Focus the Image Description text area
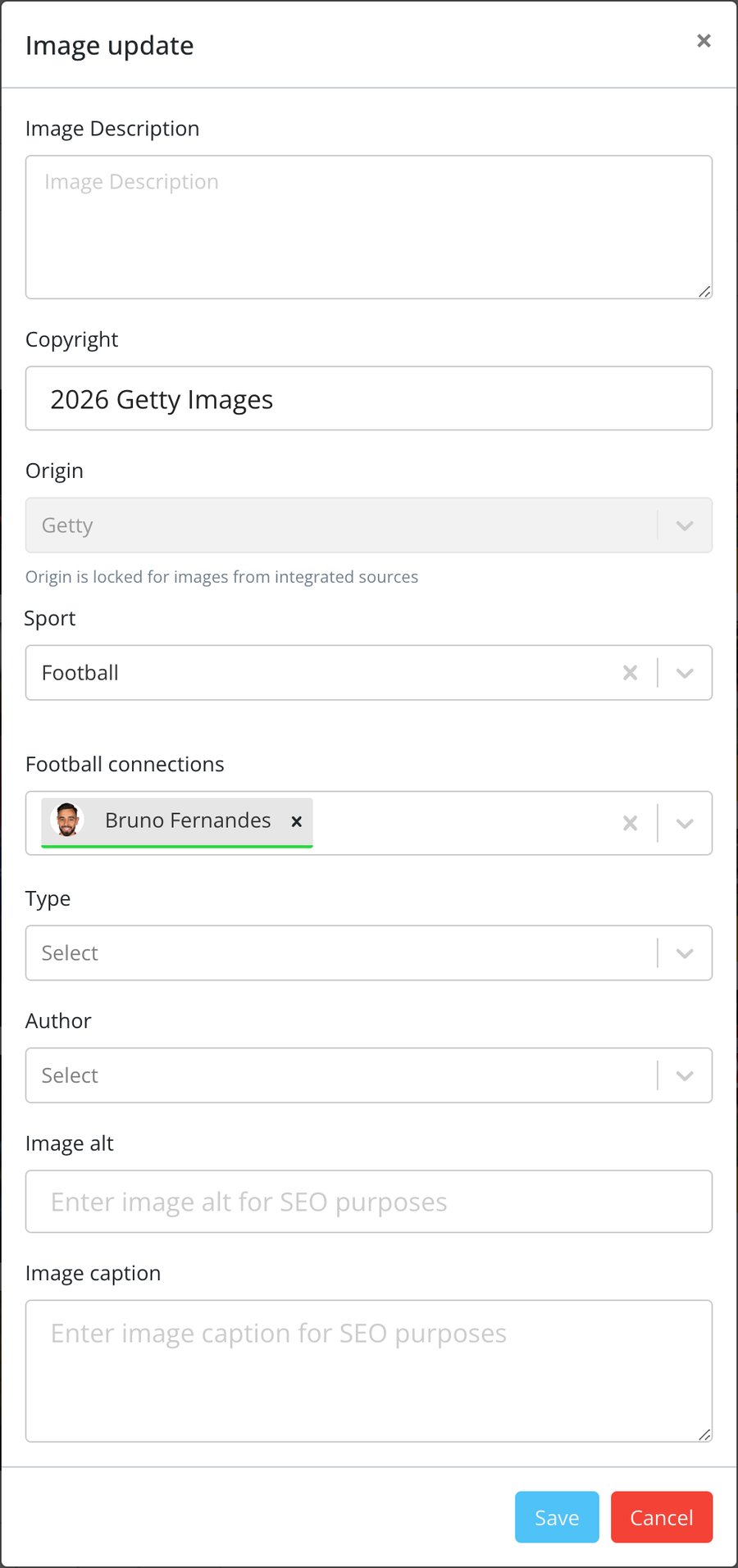Screen dimensions: 738x1568 (x=369, y=227)
